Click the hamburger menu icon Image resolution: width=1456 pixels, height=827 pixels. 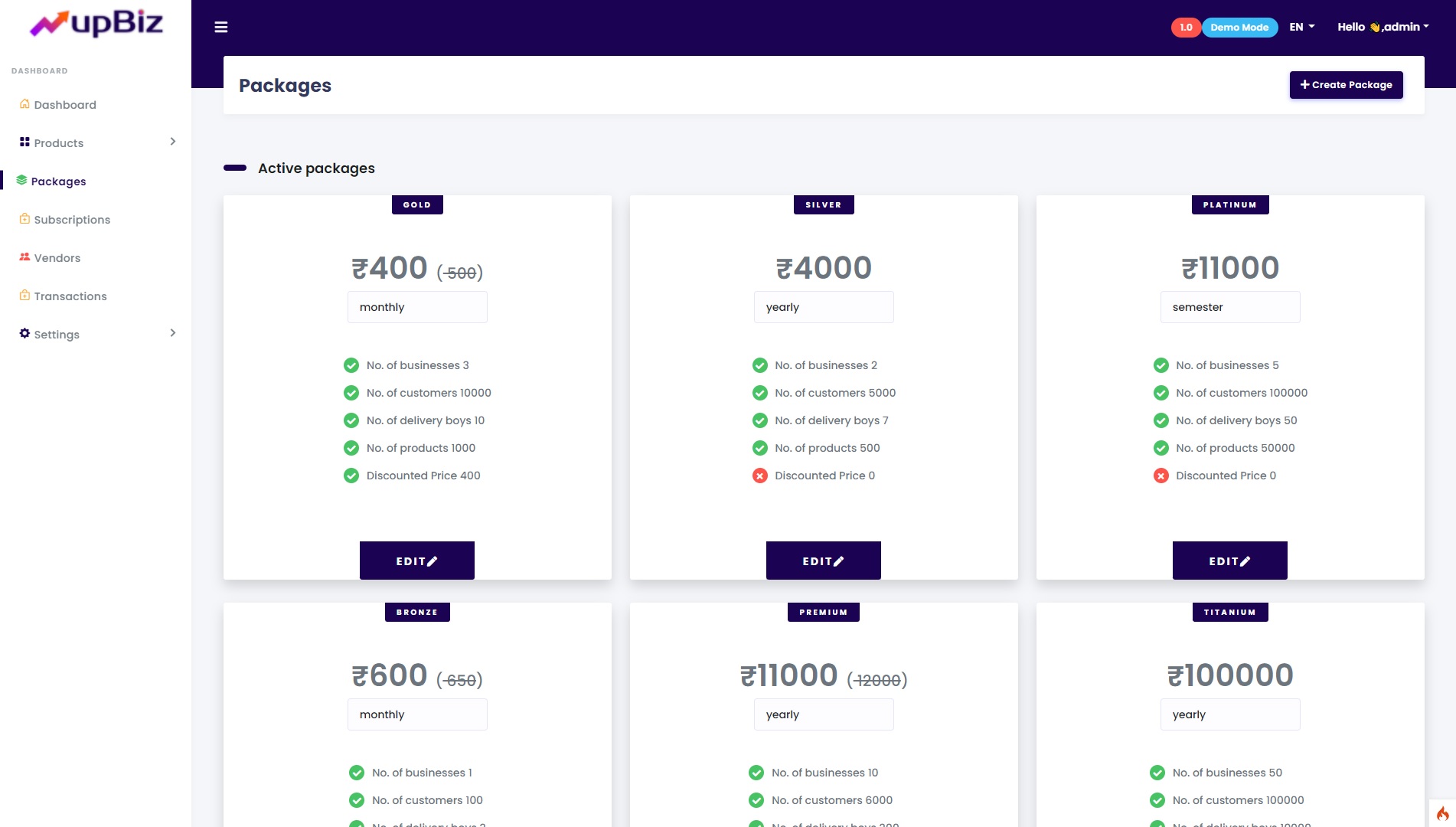tap(221, 28)
